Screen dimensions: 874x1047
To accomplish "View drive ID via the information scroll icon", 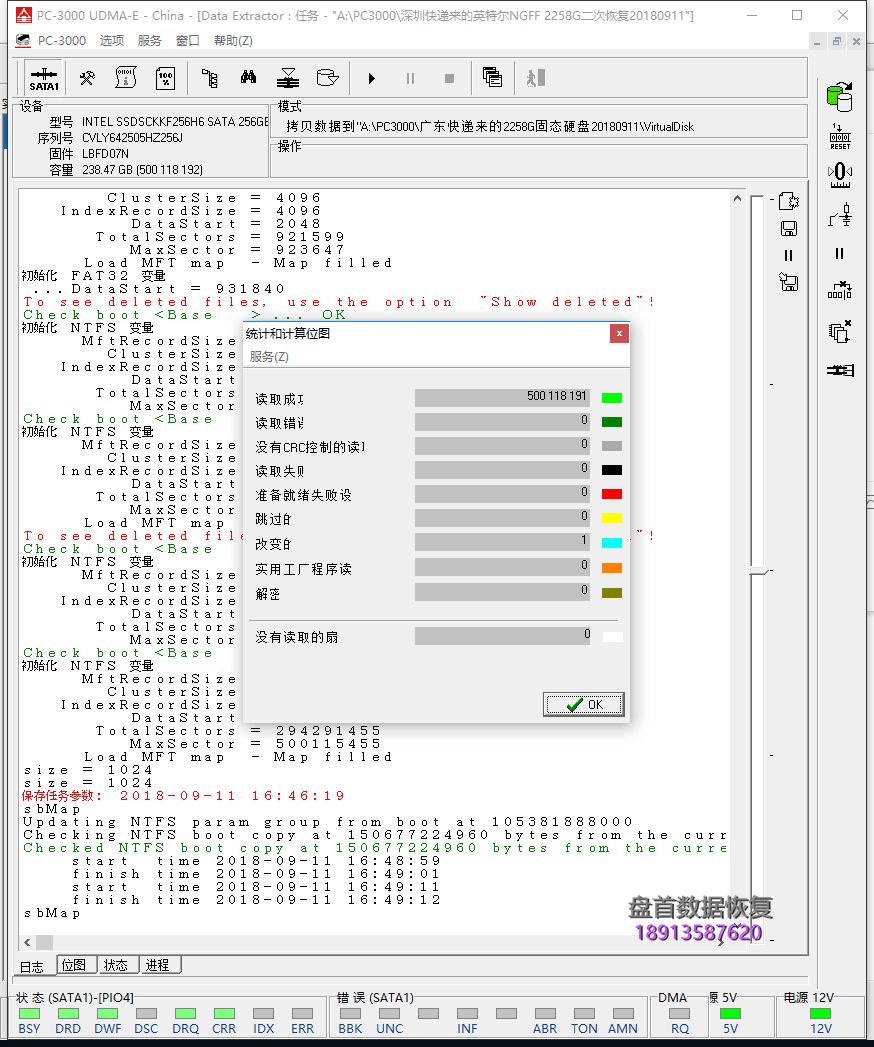I will 125,77.
